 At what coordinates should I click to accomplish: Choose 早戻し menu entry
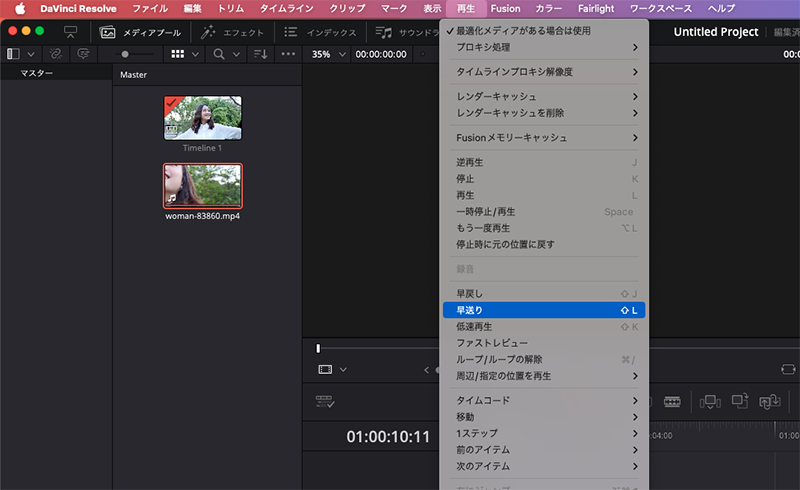click(544, 293)
